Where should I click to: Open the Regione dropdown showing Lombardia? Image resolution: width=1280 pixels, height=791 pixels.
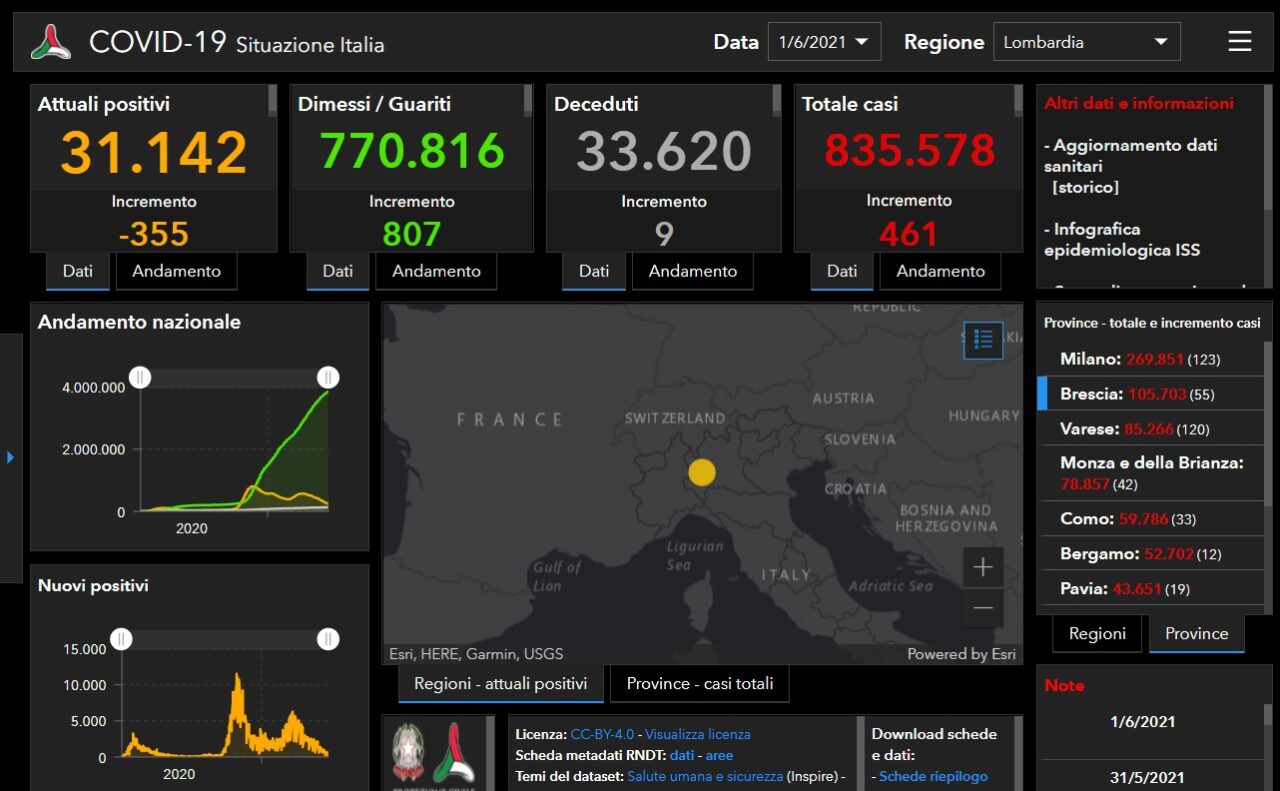(x=1086, y=42)
